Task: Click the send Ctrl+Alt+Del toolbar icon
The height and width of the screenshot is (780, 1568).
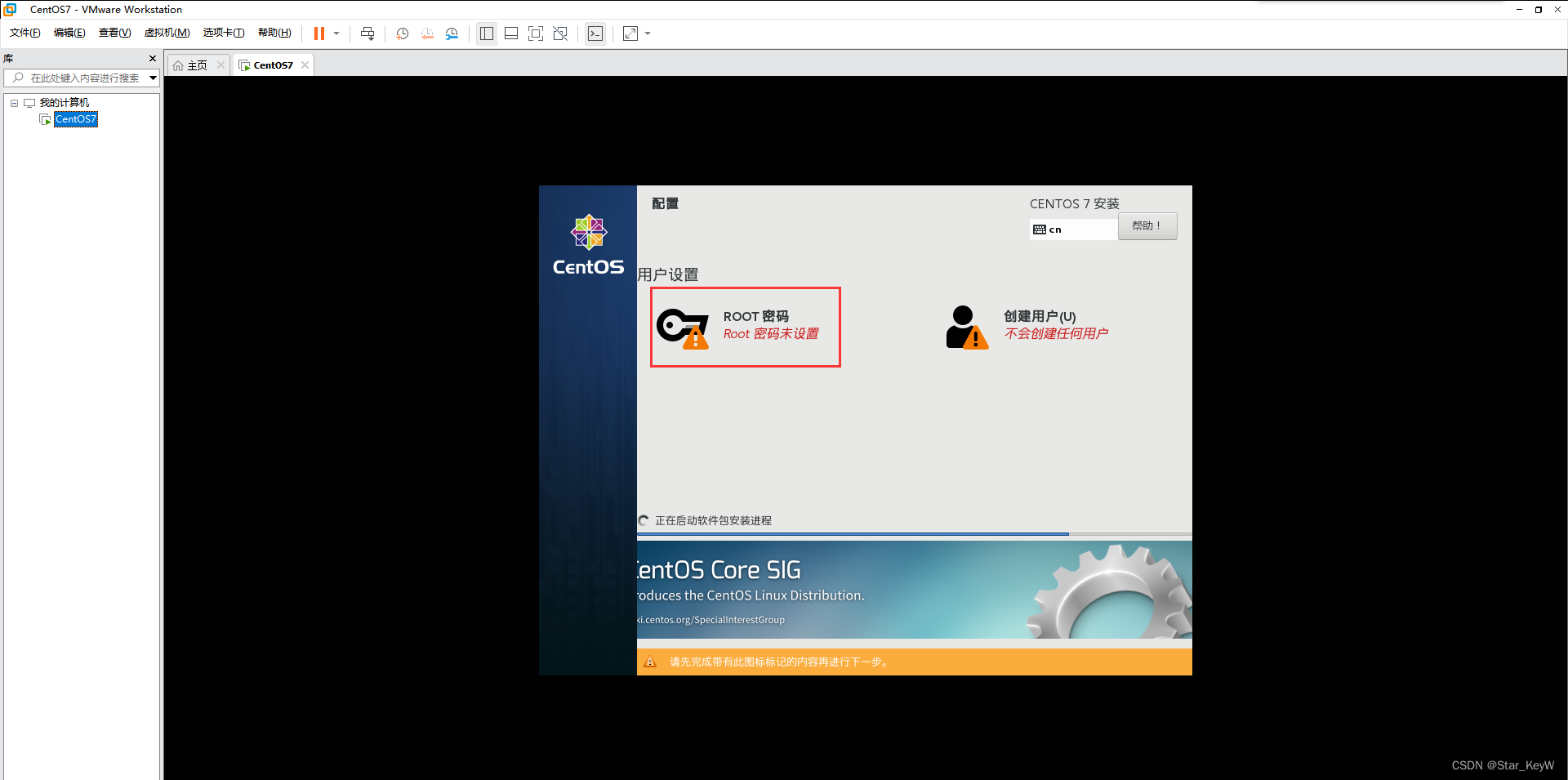Action: point(367,33)
